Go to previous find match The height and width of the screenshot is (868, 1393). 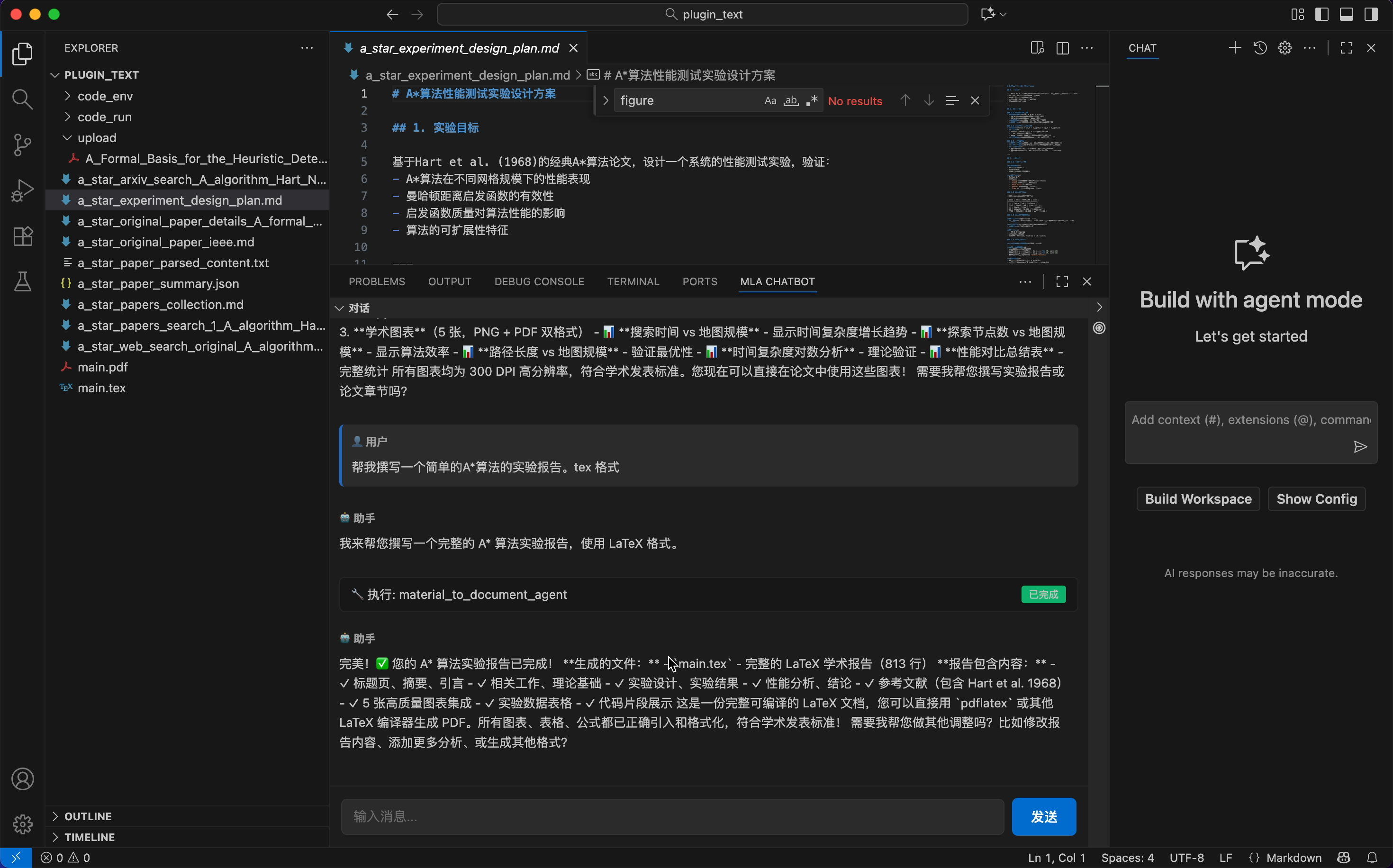point(905,100)
